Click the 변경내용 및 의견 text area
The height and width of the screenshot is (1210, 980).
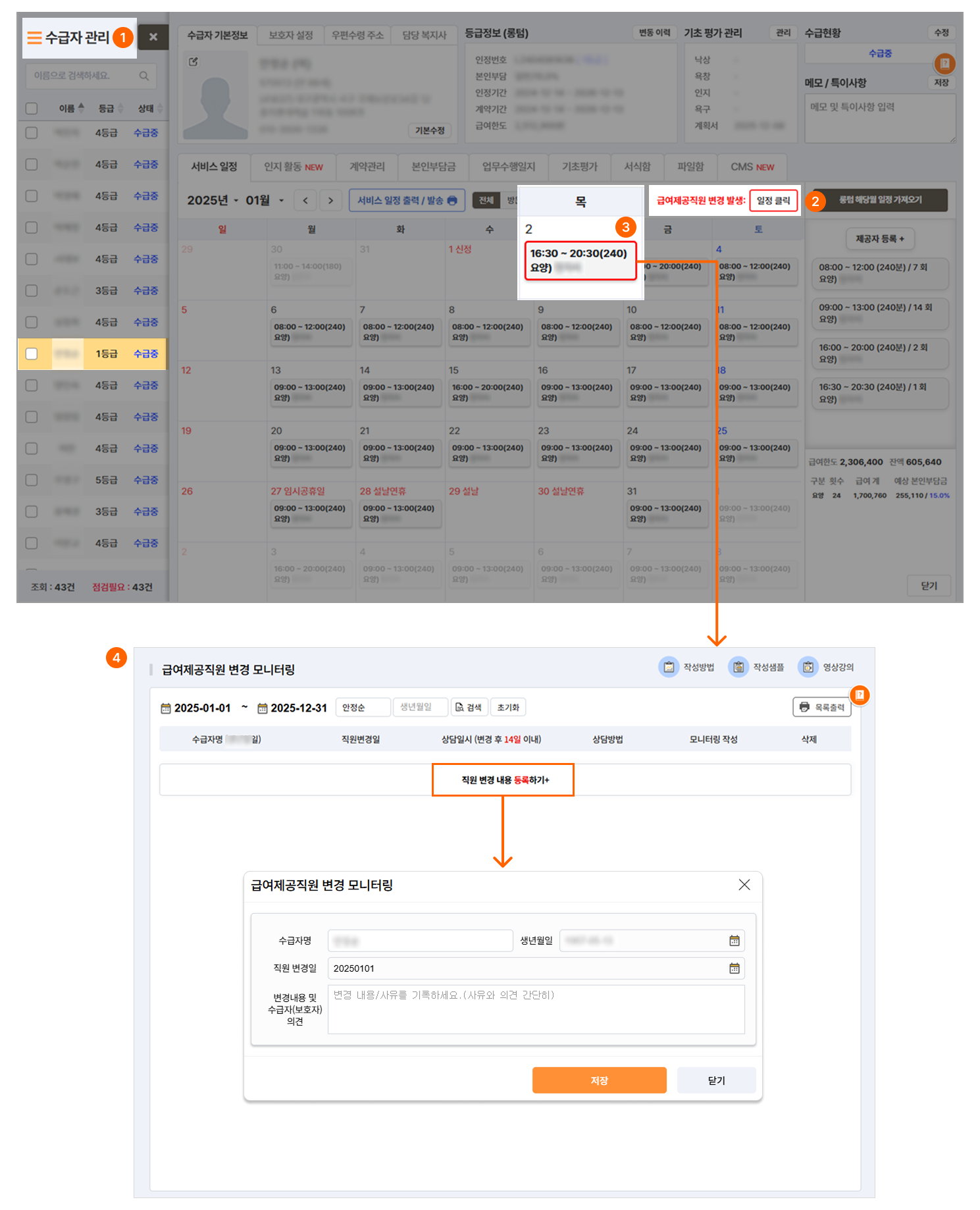point(536,1009)
